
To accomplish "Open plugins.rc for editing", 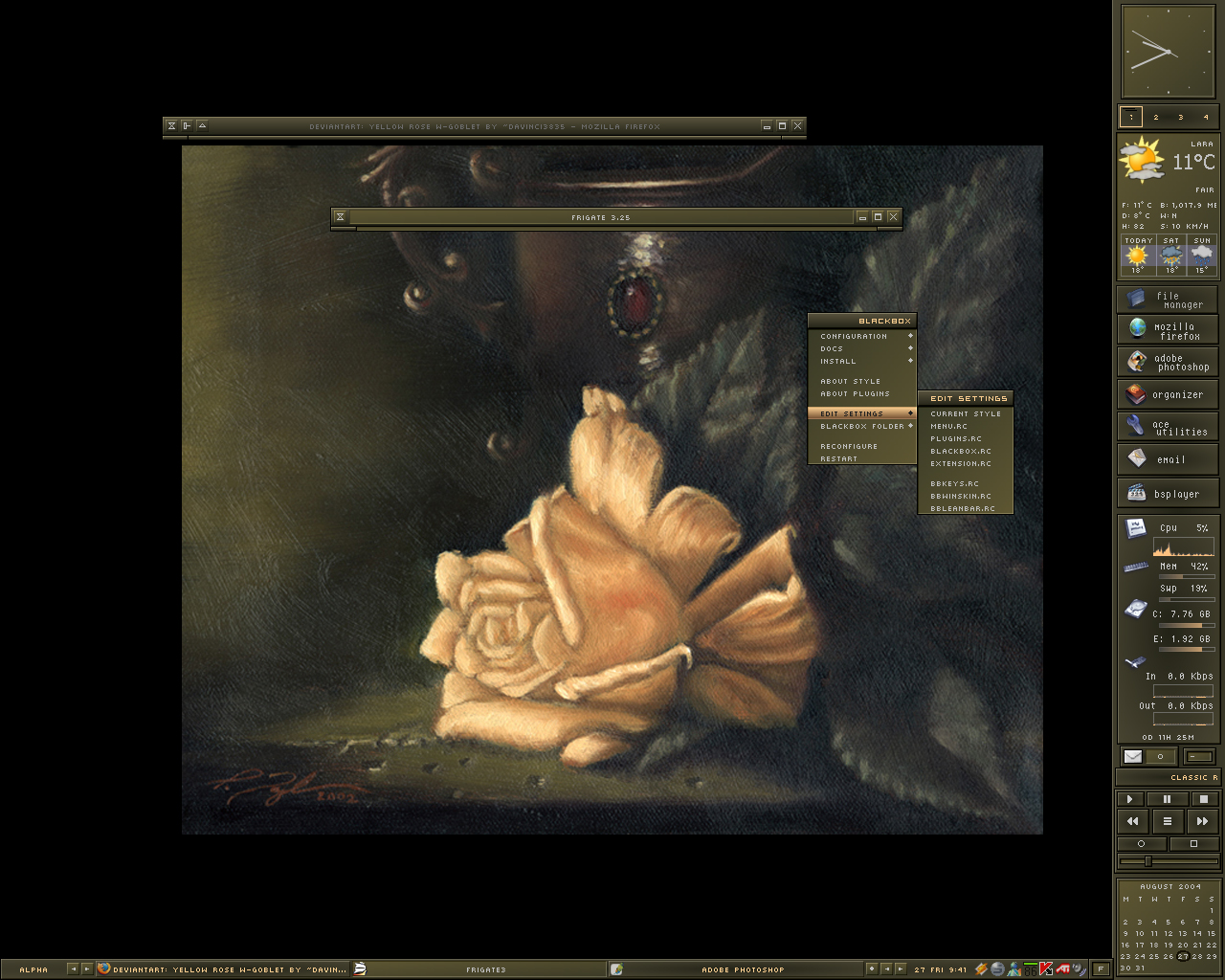I will pos(966,438).
